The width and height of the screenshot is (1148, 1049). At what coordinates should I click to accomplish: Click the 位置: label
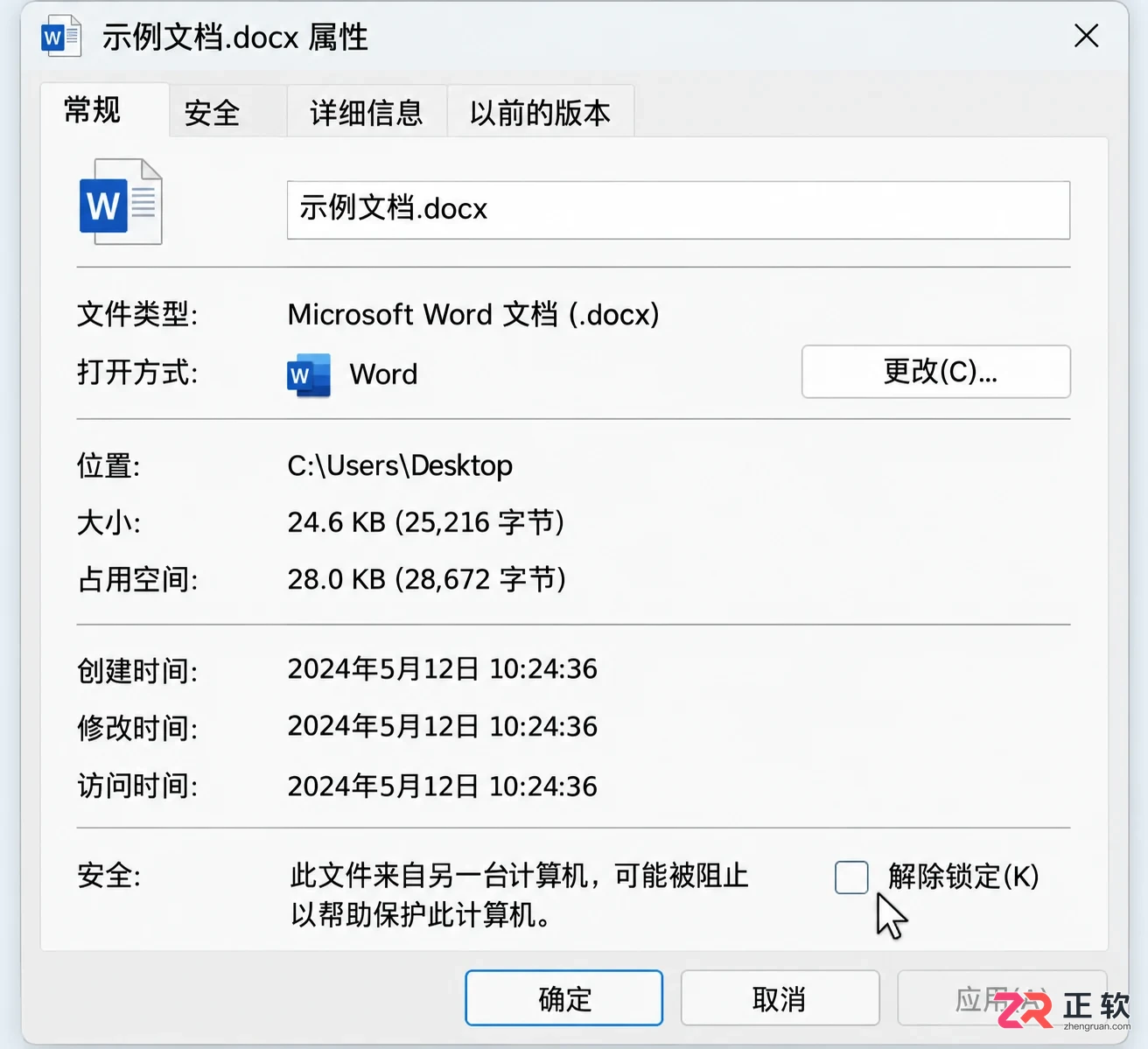click(108, 465)
